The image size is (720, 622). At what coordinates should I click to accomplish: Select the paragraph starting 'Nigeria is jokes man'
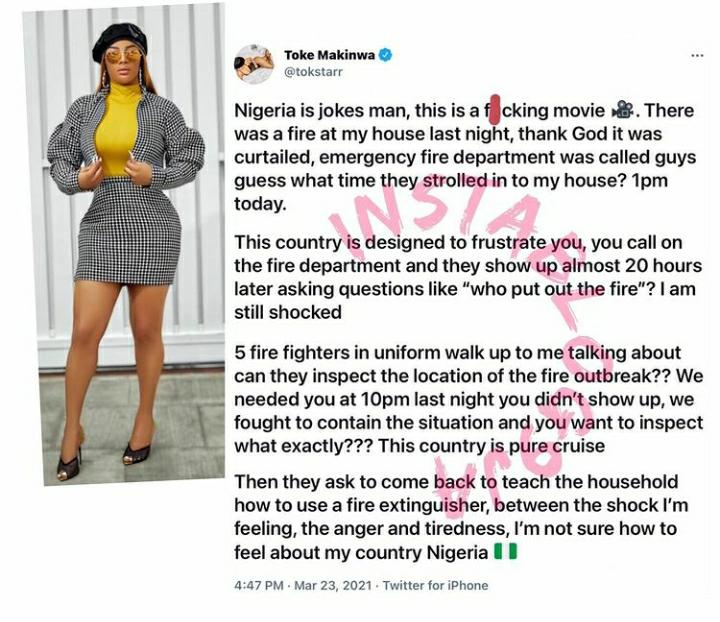point(465,157)
